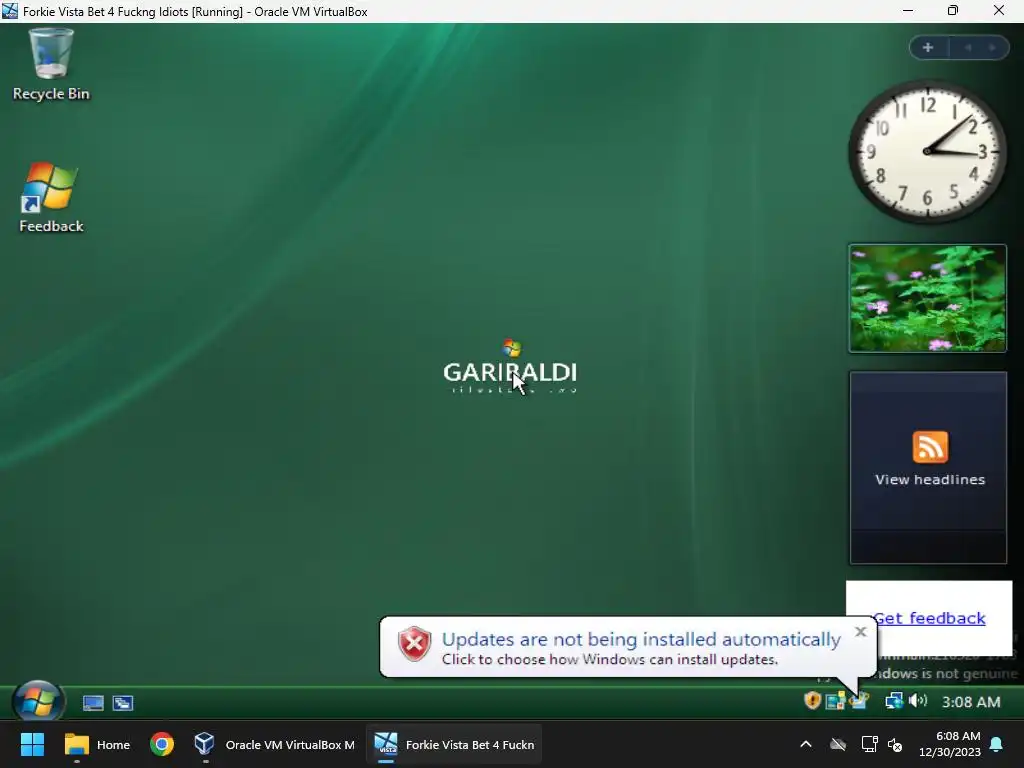Click the Vista volume speaker icon
Viewport: 1024px width, 768px height.
(x=918, y=701)
